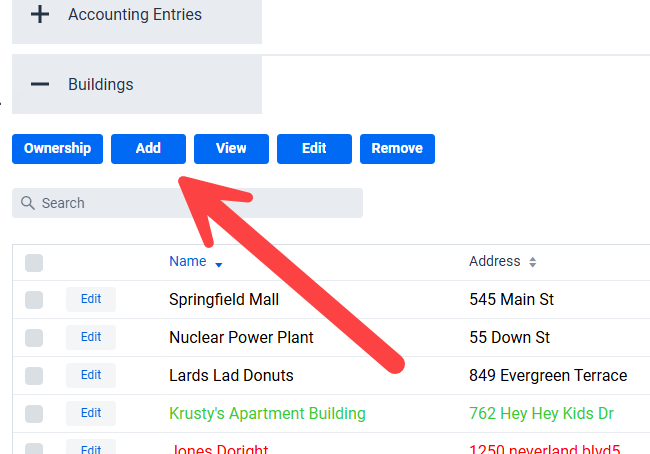
Task: Select the Jones Doright name cell
Action: click(219, 449)
